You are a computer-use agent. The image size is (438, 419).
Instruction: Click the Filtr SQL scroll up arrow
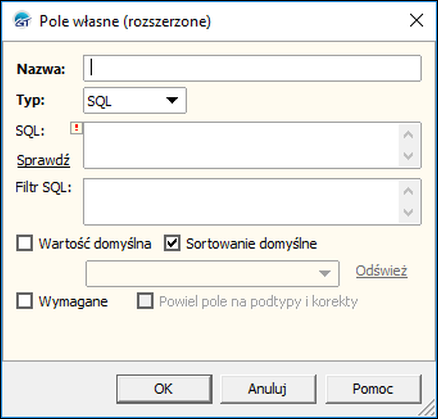(408, 191)
